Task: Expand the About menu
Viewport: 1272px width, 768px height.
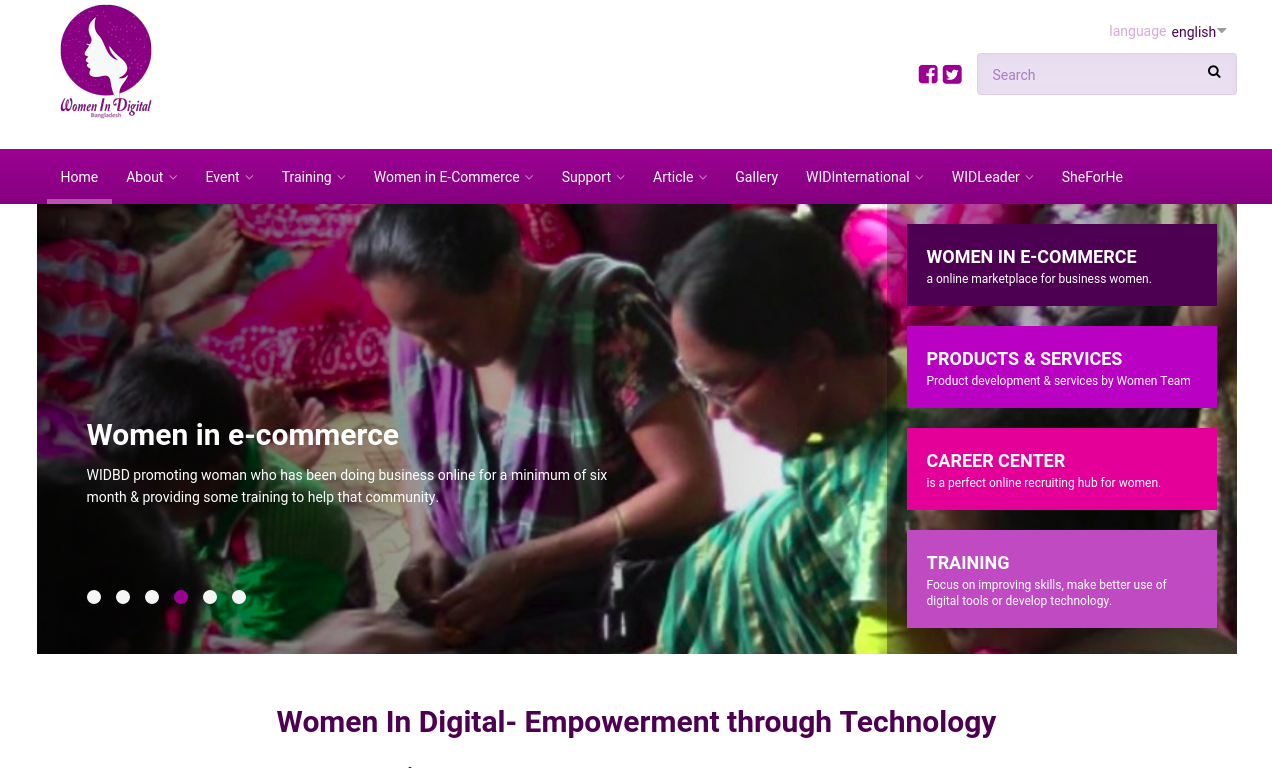Action: [x=151, y=177]
